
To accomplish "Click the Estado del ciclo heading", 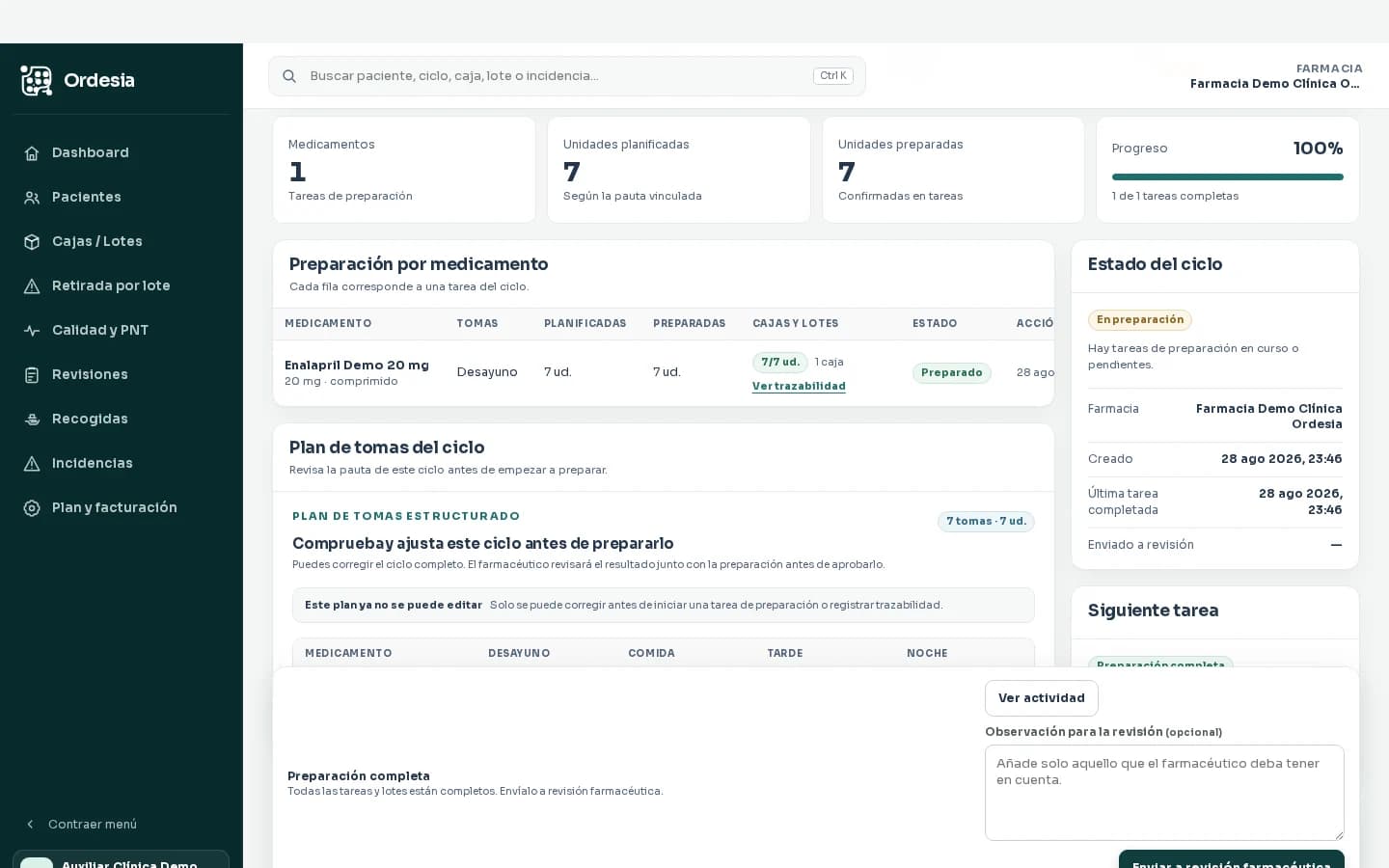I will click(1155, 264).
